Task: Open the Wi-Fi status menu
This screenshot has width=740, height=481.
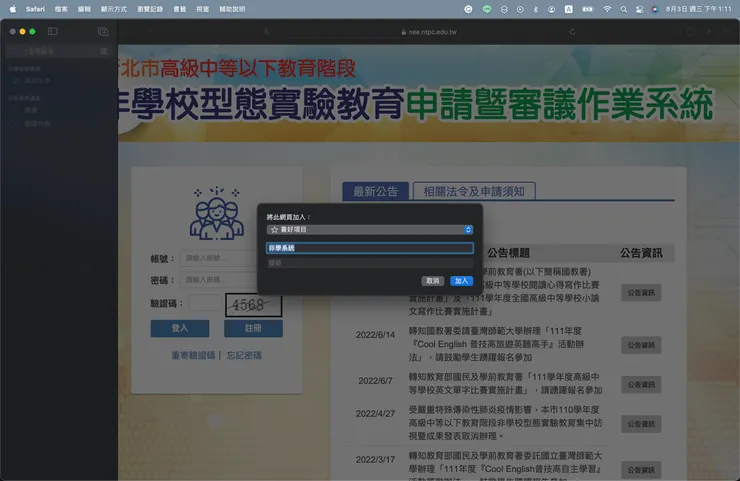Action: (x=607, y=9)
